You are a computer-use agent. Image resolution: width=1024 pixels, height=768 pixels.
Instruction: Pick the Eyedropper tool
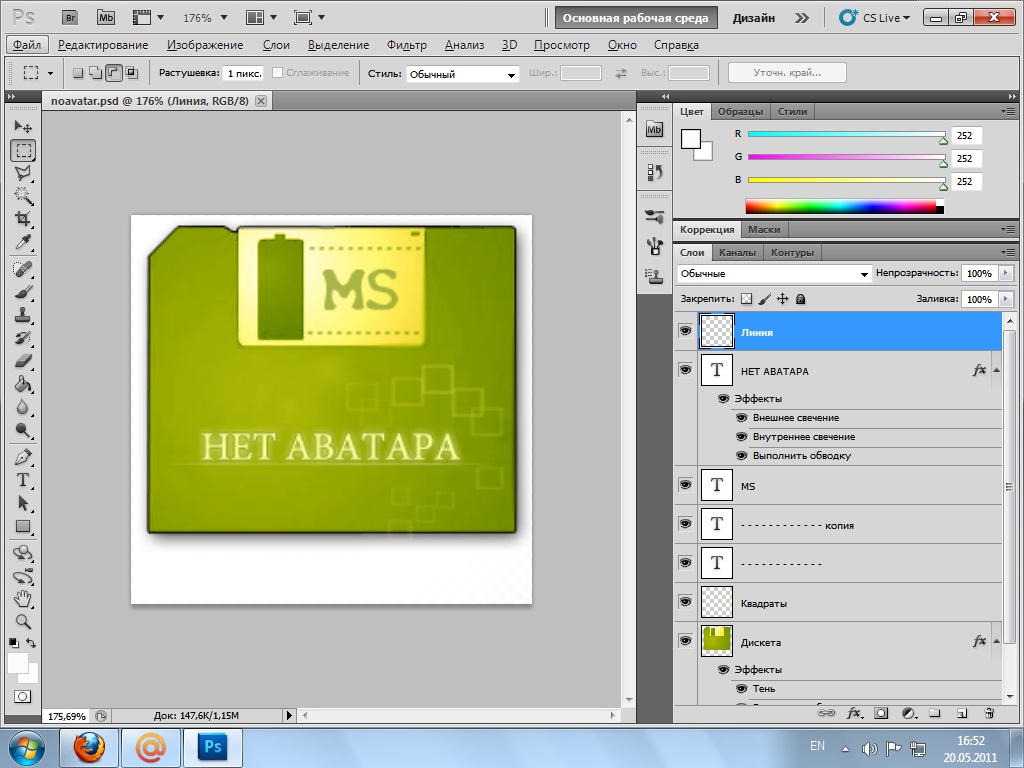point(23,243)
